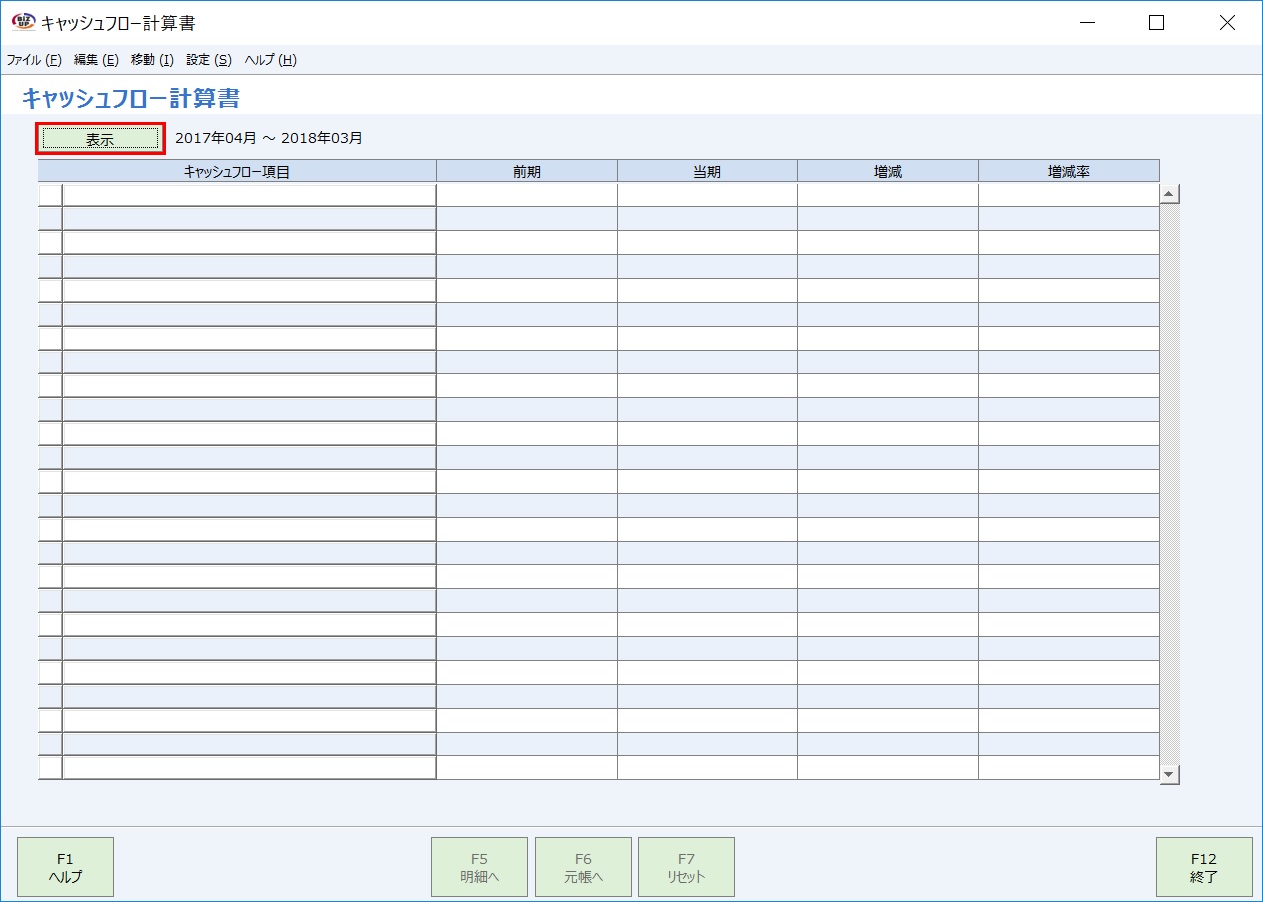Open the 移動 (I) menu
Image resolution: width=1263 pixels, height=902 pixels.
point(152,60)
